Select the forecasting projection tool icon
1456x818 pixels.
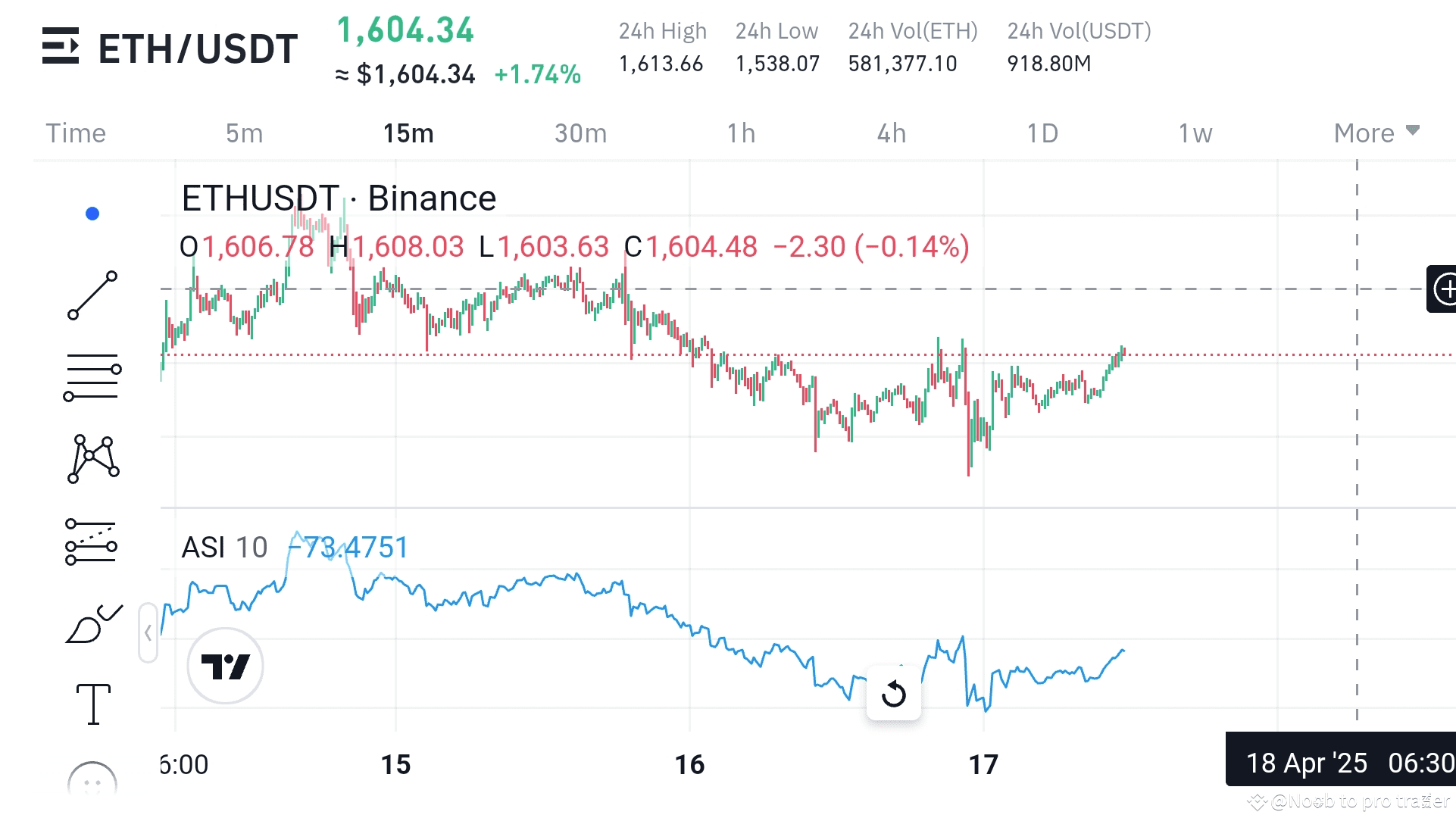[x=92, y=542]
